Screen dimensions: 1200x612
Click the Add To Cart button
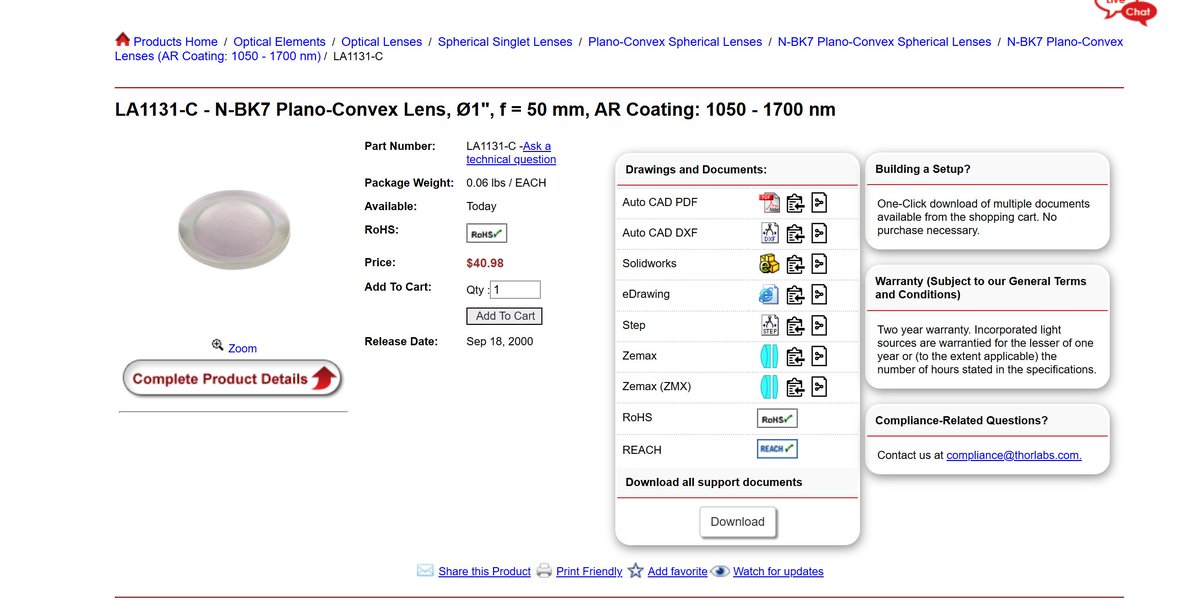tap(505, 316)
